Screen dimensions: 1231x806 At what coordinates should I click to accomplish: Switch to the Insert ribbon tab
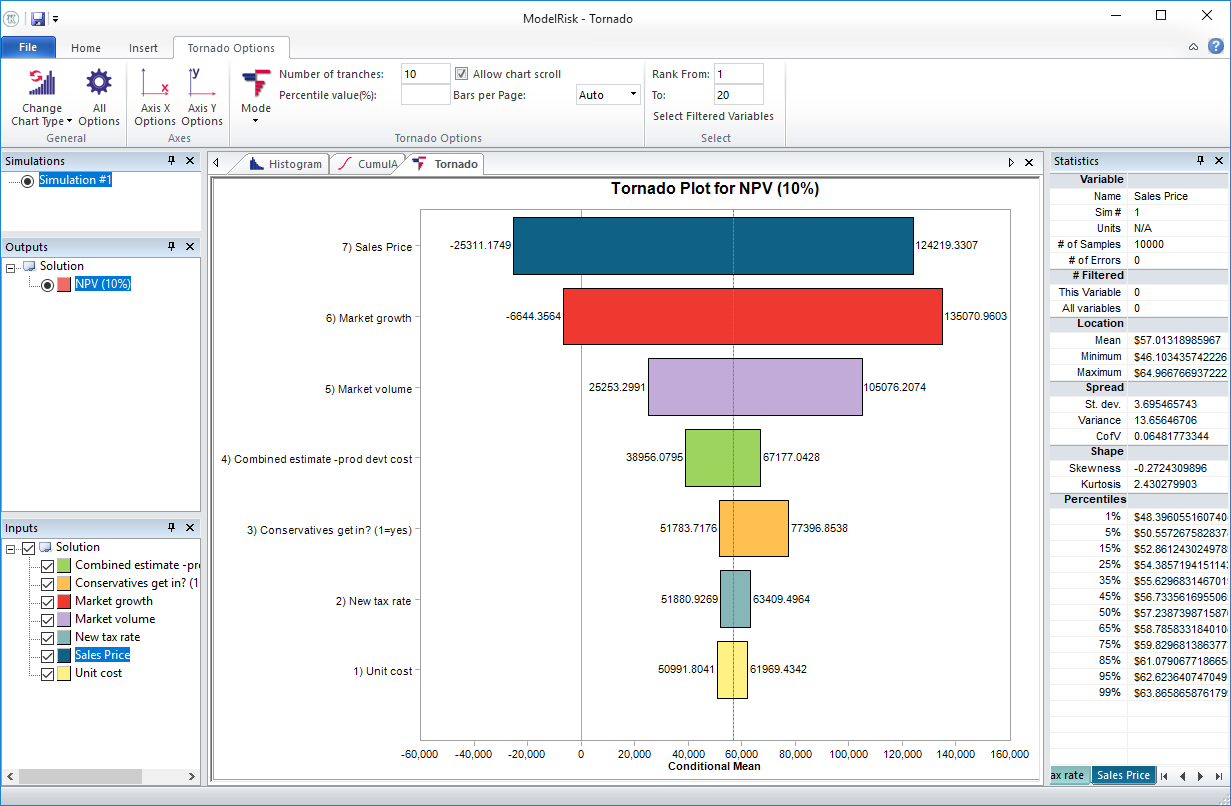(143, 47)
